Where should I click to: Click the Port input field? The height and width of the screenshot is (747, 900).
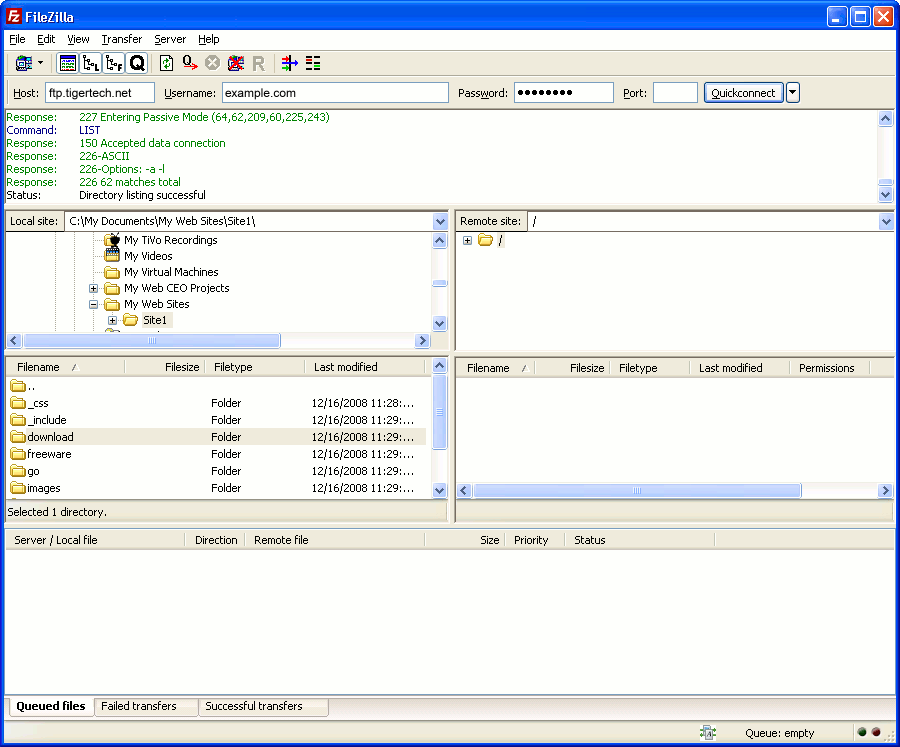pyautogui.click(x=675, y=93)
